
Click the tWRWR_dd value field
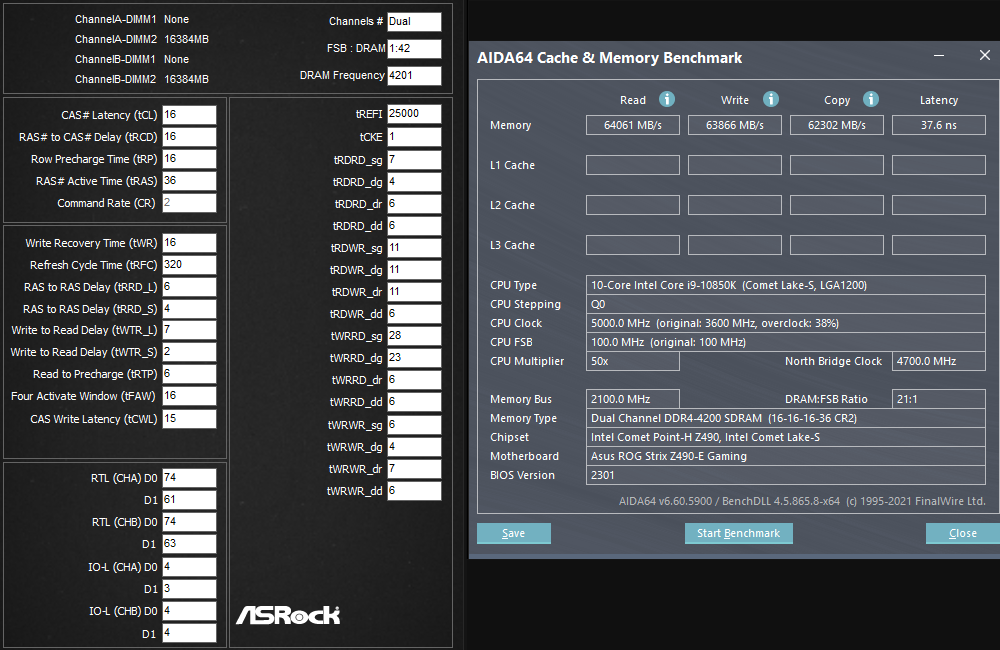(x=414, y=491)
